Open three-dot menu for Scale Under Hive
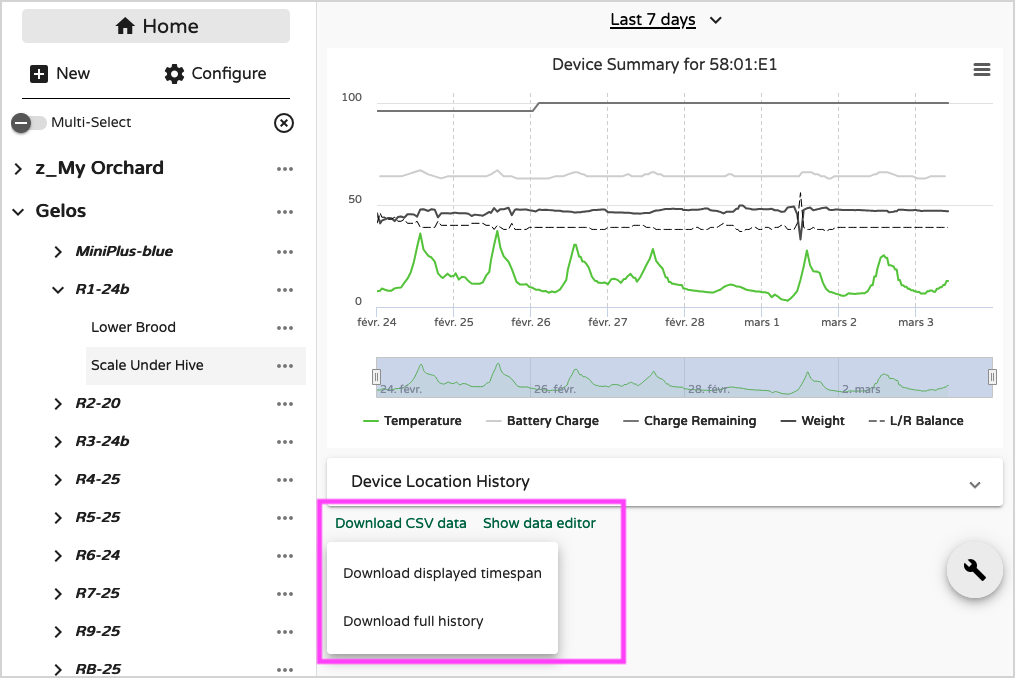This screenshot has height=678, width=1015. pyautogui.click(x=285, y=366)
